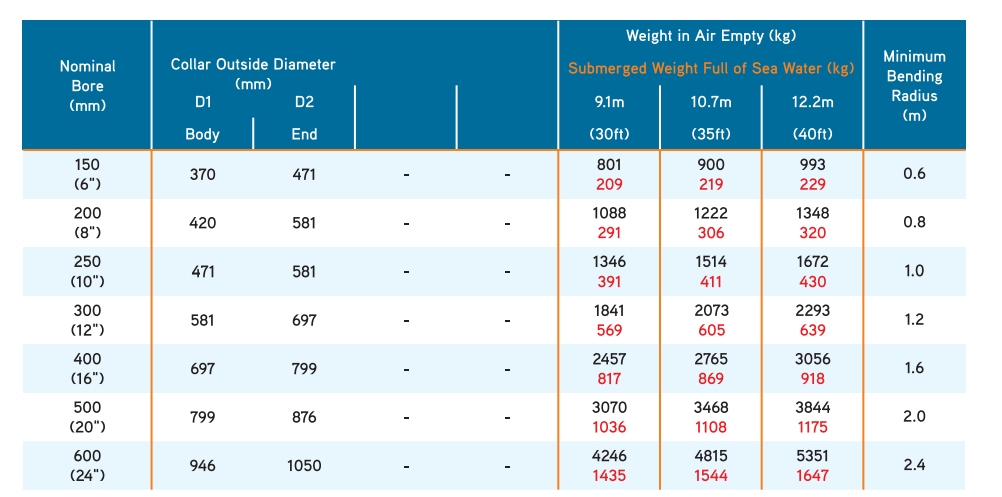Click the 150 (6") nominal bore row label
The height and width of the screenshot is (497, 1002).
click(x=88, y=174)
